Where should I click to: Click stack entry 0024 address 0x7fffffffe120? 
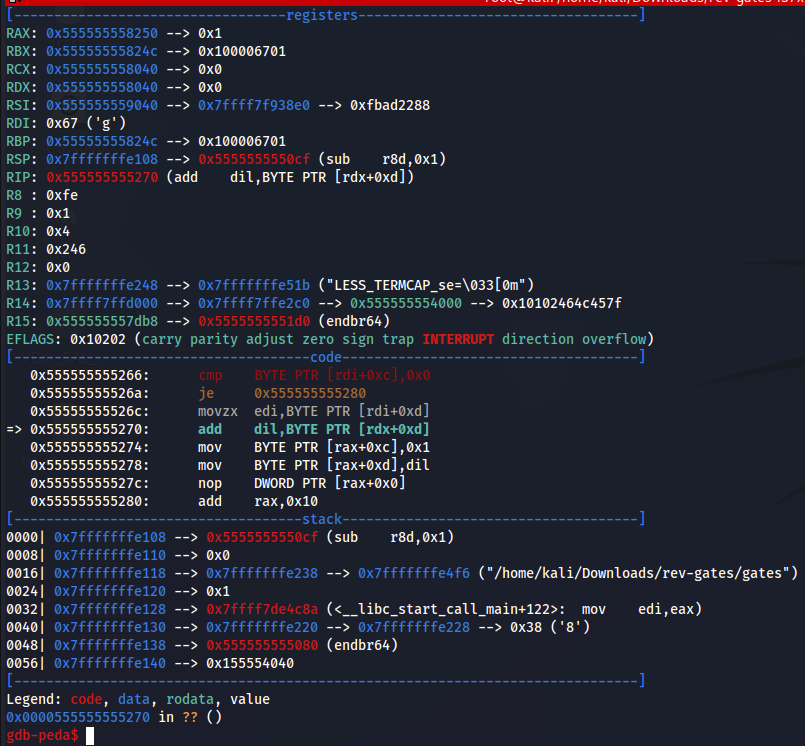(x=110, y=591)
